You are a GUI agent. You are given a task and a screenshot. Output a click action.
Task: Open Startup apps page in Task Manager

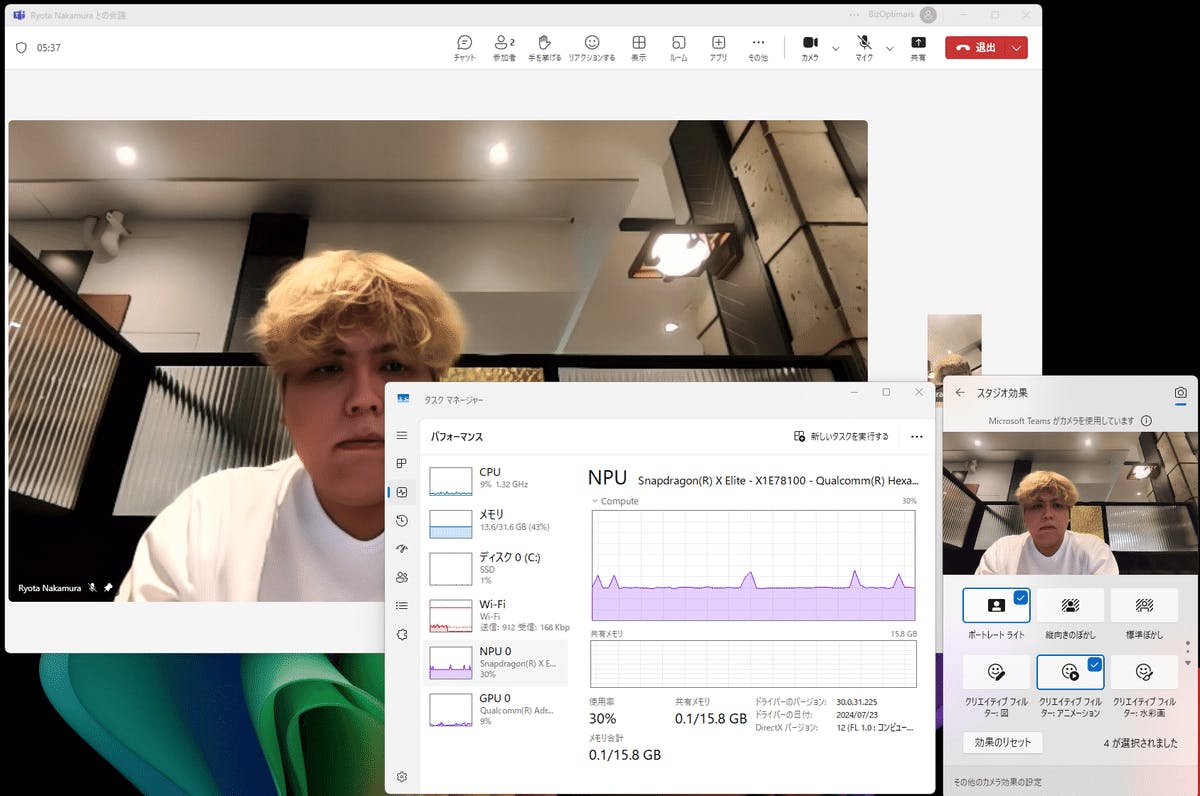coord(402,549)
